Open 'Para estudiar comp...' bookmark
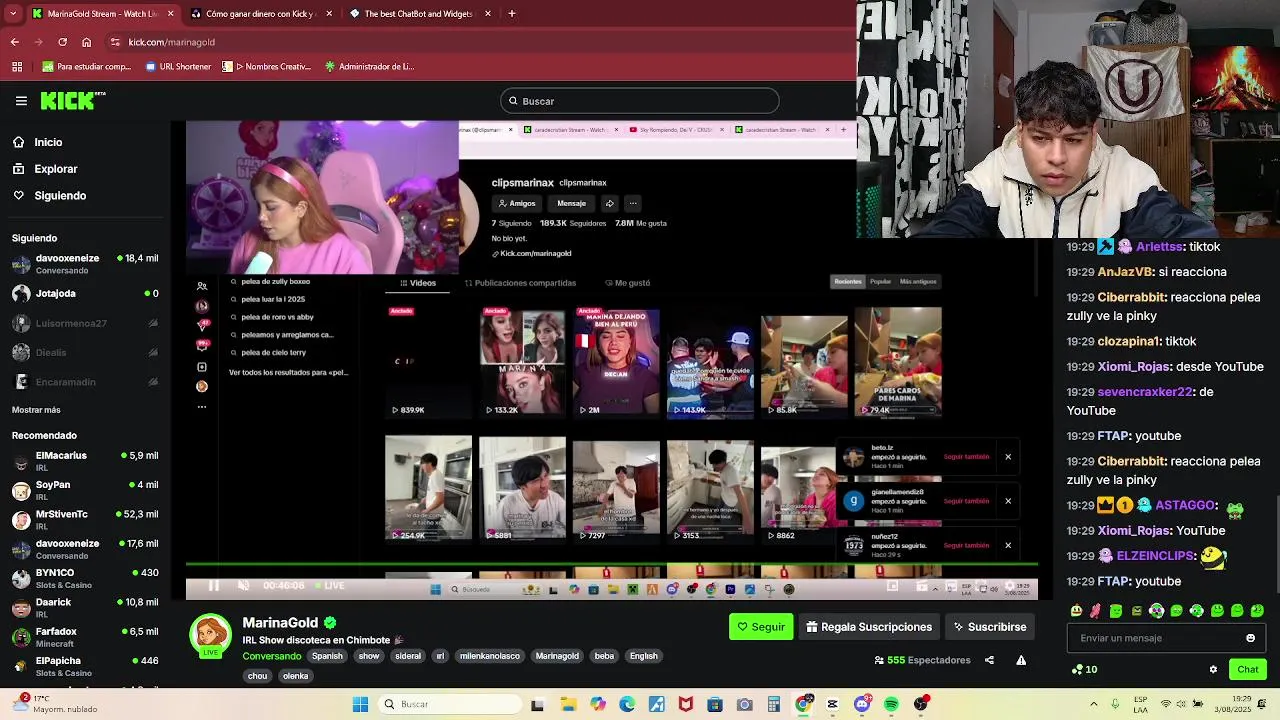The image size is (1280, 720). tap(87, 67)
